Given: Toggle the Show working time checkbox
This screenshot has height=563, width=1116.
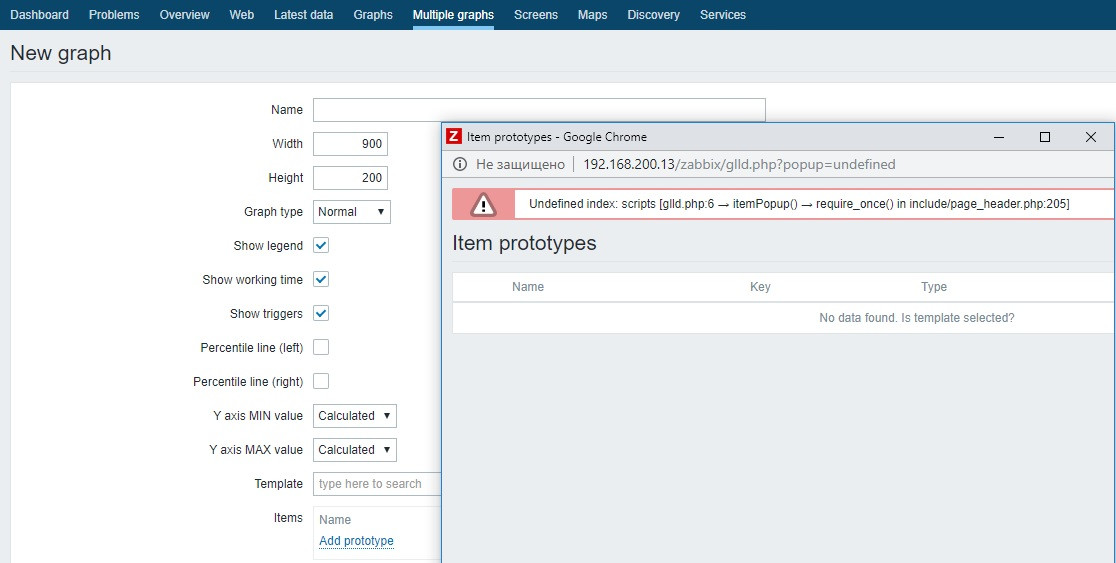Looking at the screenshot, I should [x=321, y=280].
